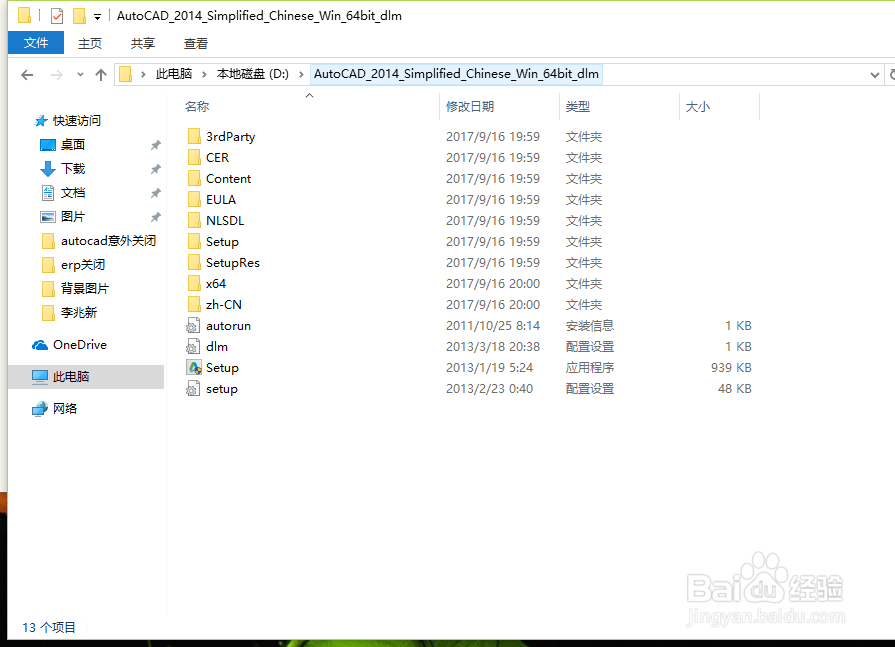Switch to the 共享 ribbon tab
Viewport: 895px width, 647px height.
[143, 43]
